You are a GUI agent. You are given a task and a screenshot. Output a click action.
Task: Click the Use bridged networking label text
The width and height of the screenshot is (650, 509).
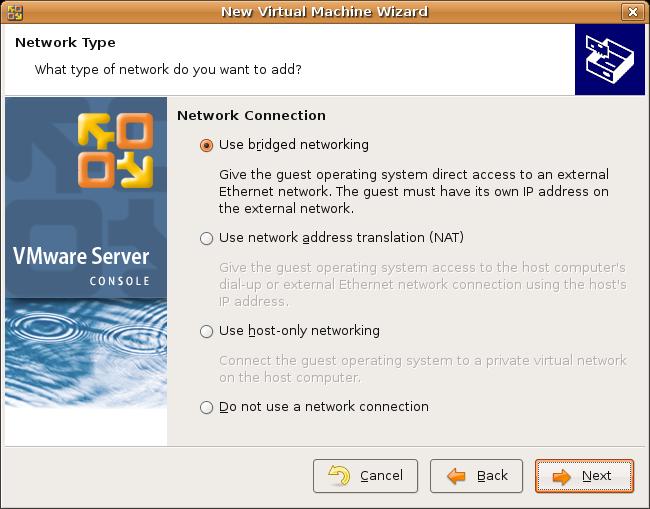(x=293, y=145)
